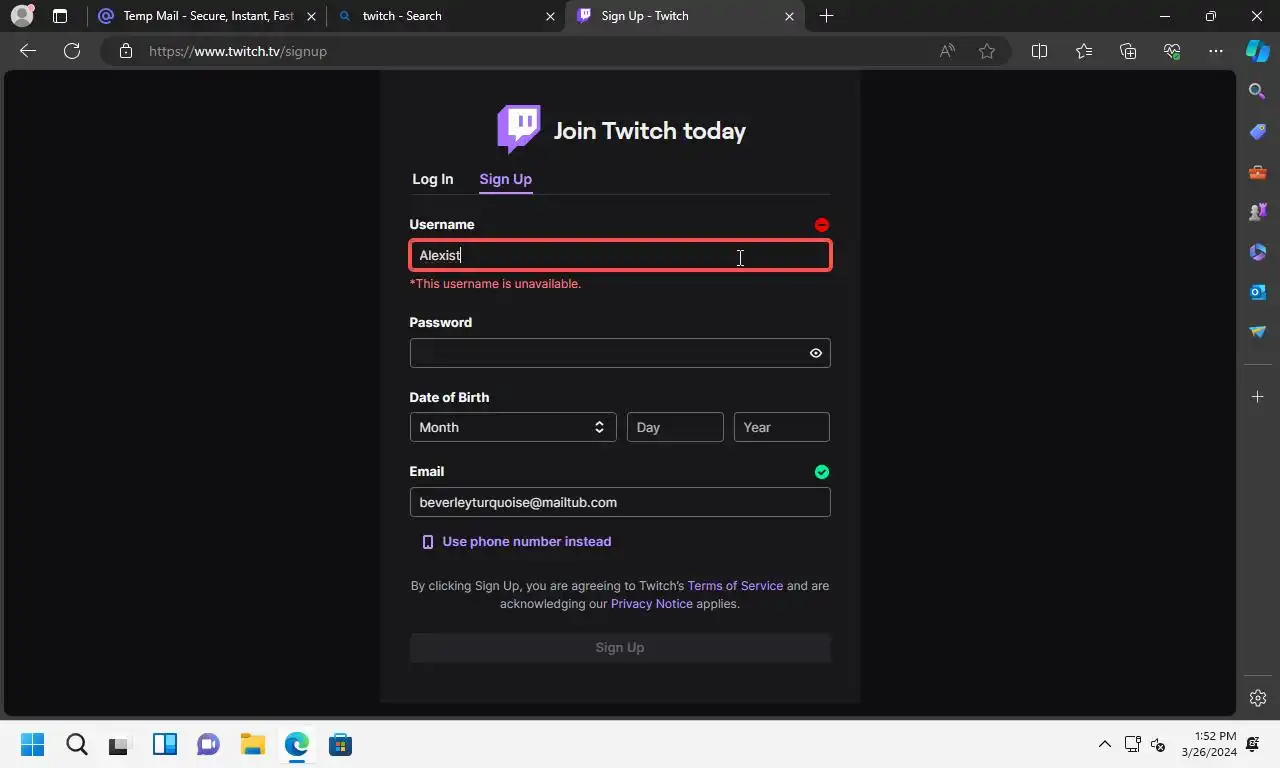Open sidebar Tools briefcase icon
Image resolution: width=1280 pixels, height=768 pixels.
1258,172
